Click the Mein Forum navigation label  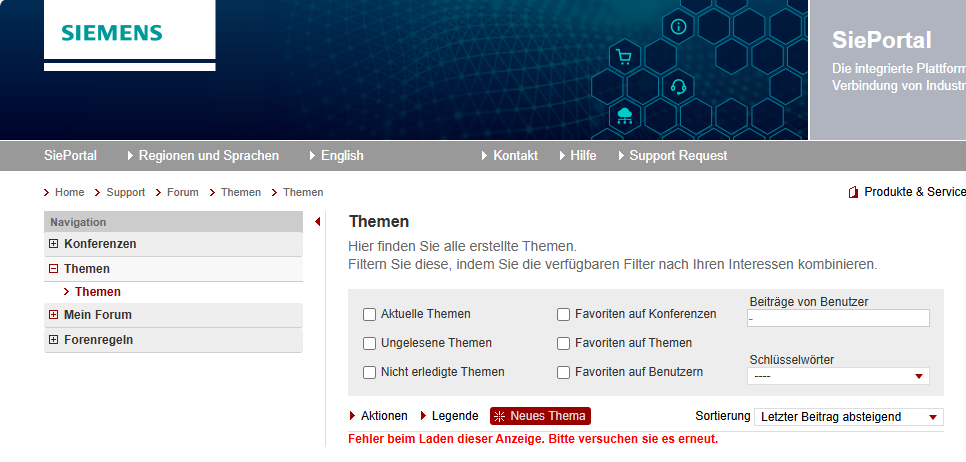click(x=98, y=315)
